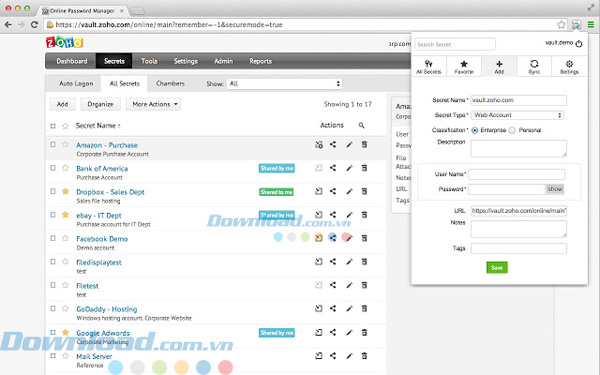Expand the More Actions dropdown
This screenshot has width=600, height=375.
click(x=153, y=104)
